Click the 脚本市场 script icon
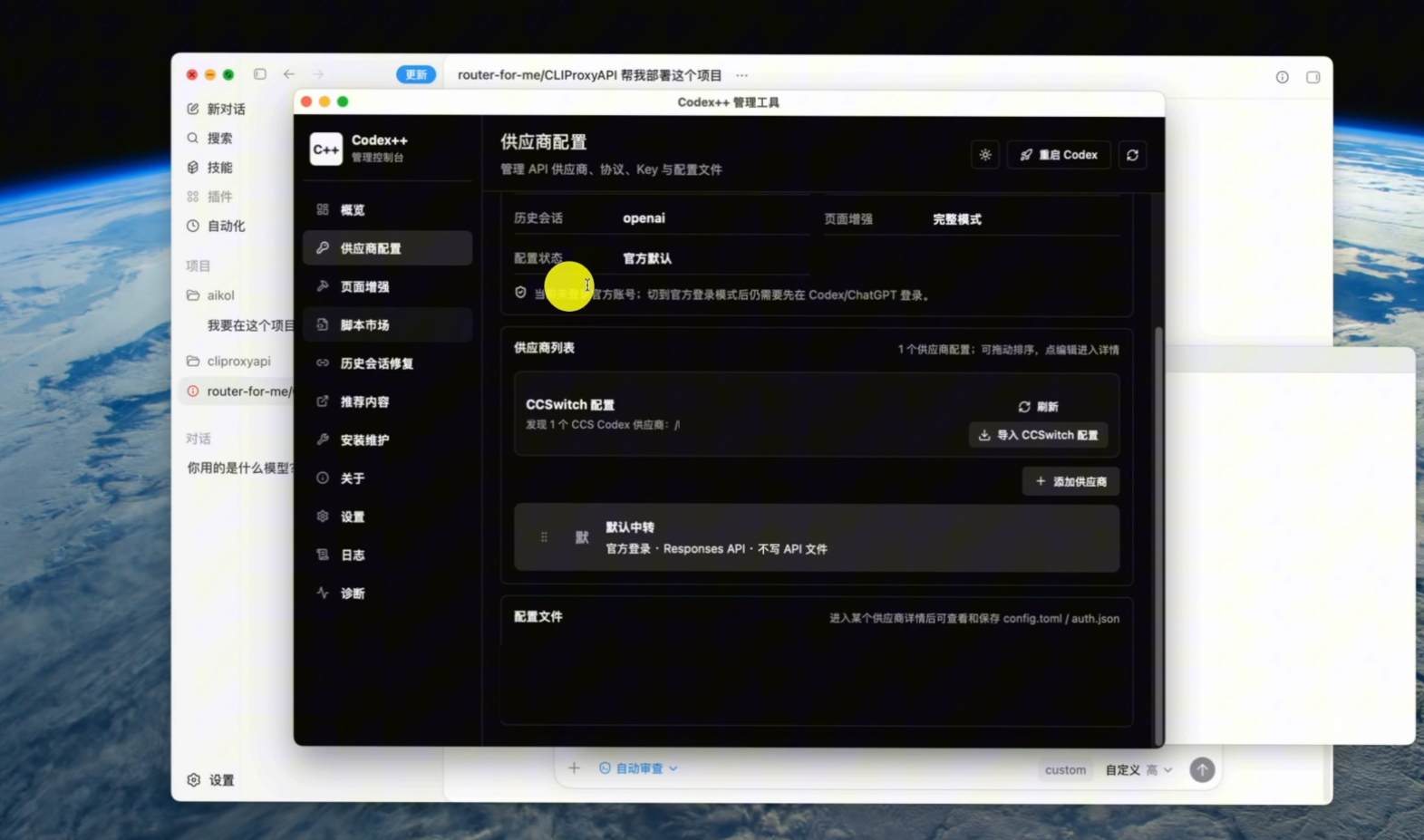This screenshot has width=1424, height=840. tap(323, 324)
